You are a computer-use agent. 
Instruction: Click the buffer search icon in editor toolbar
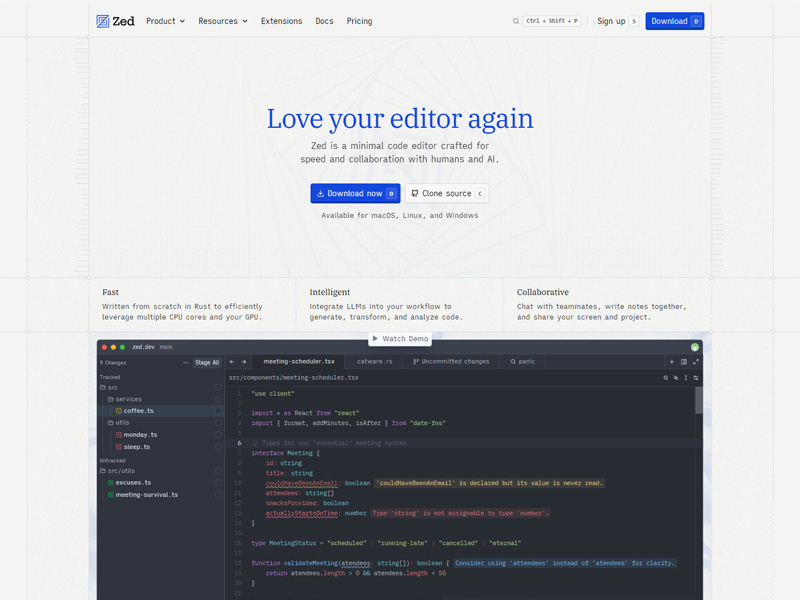coord(666,378)
